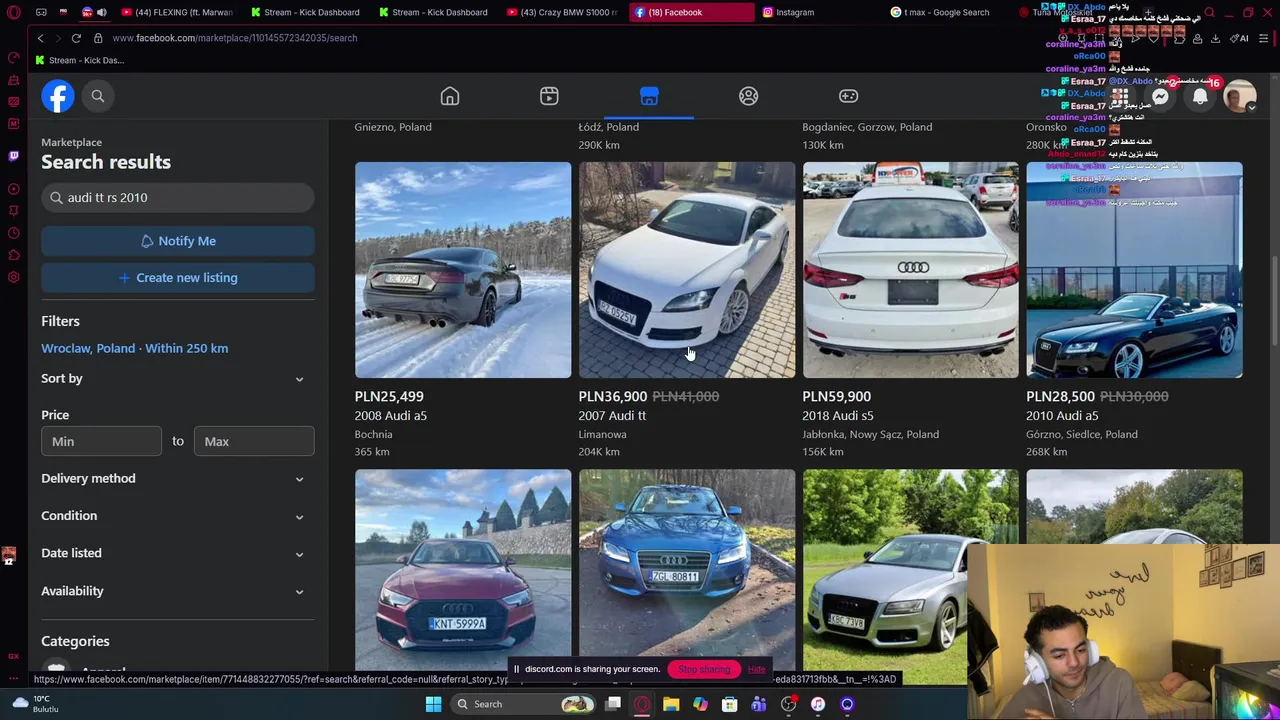This screenshot has height=720, width=1280.
Task: Open the Groups icon in the top navigation
Action: [748, 96]
